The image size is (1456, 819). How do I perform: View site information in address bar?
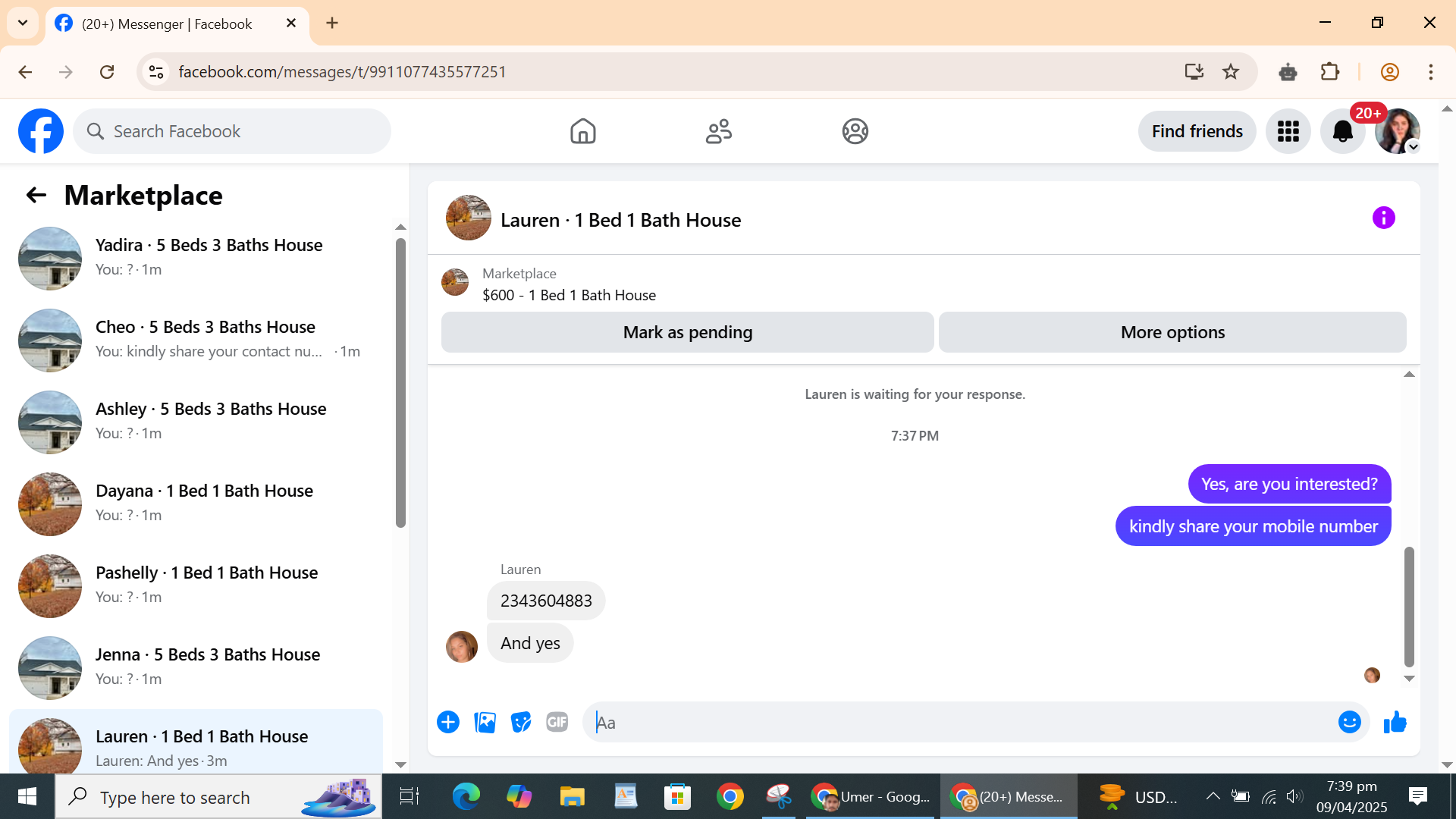[156, 72]
